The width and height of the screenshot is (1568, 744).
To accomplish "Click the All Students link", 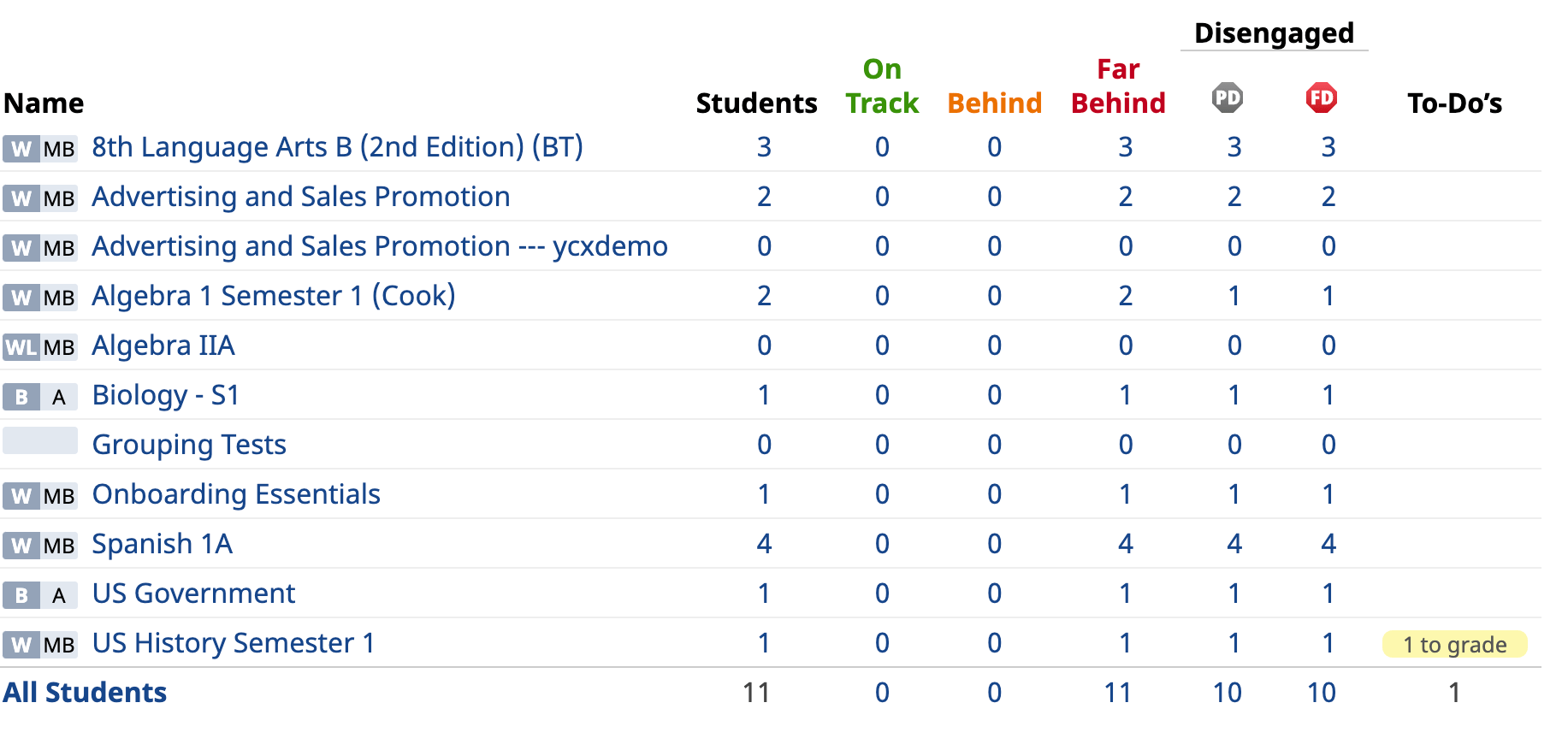I will [85, 693].
